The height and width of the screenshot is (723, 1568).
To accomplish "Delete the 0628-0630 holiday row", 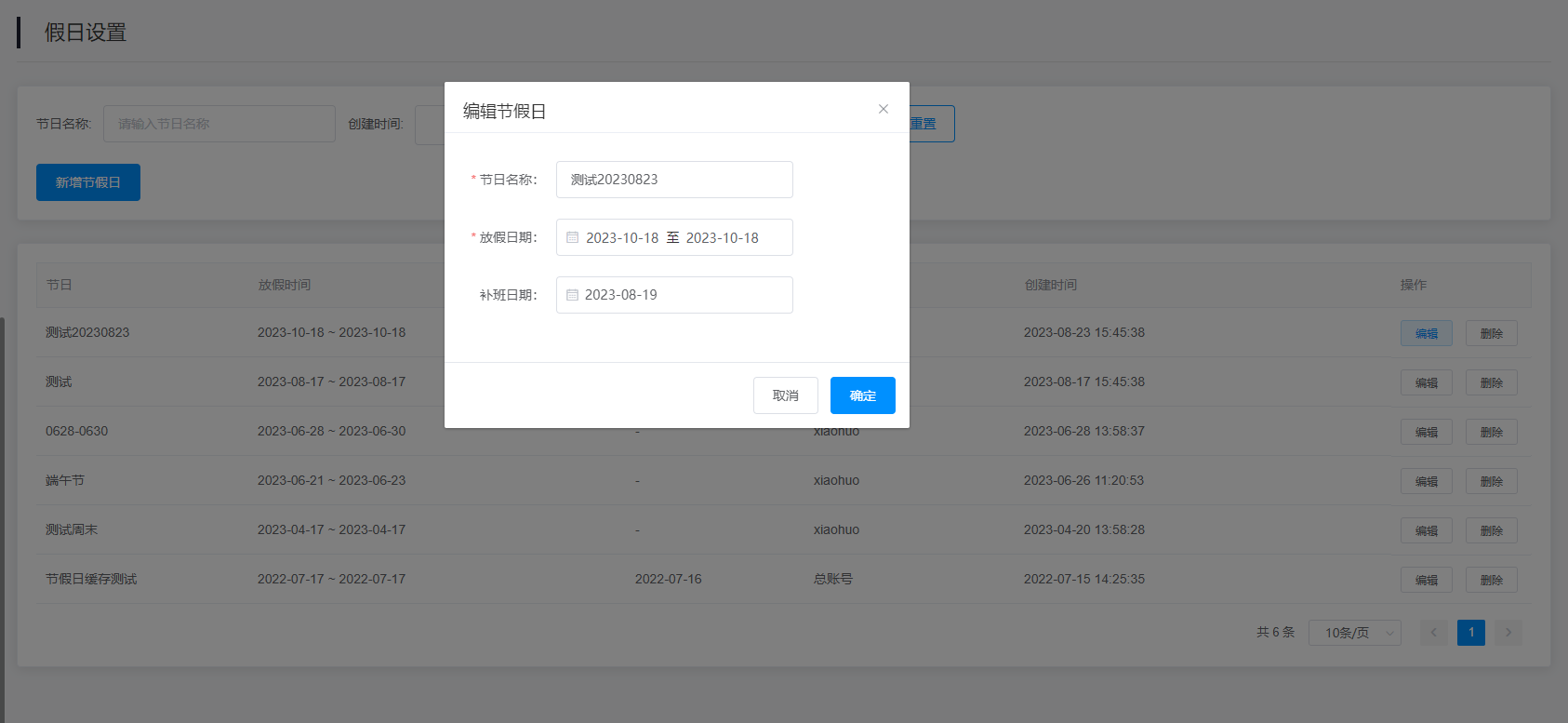I will tap(1491, 432).
